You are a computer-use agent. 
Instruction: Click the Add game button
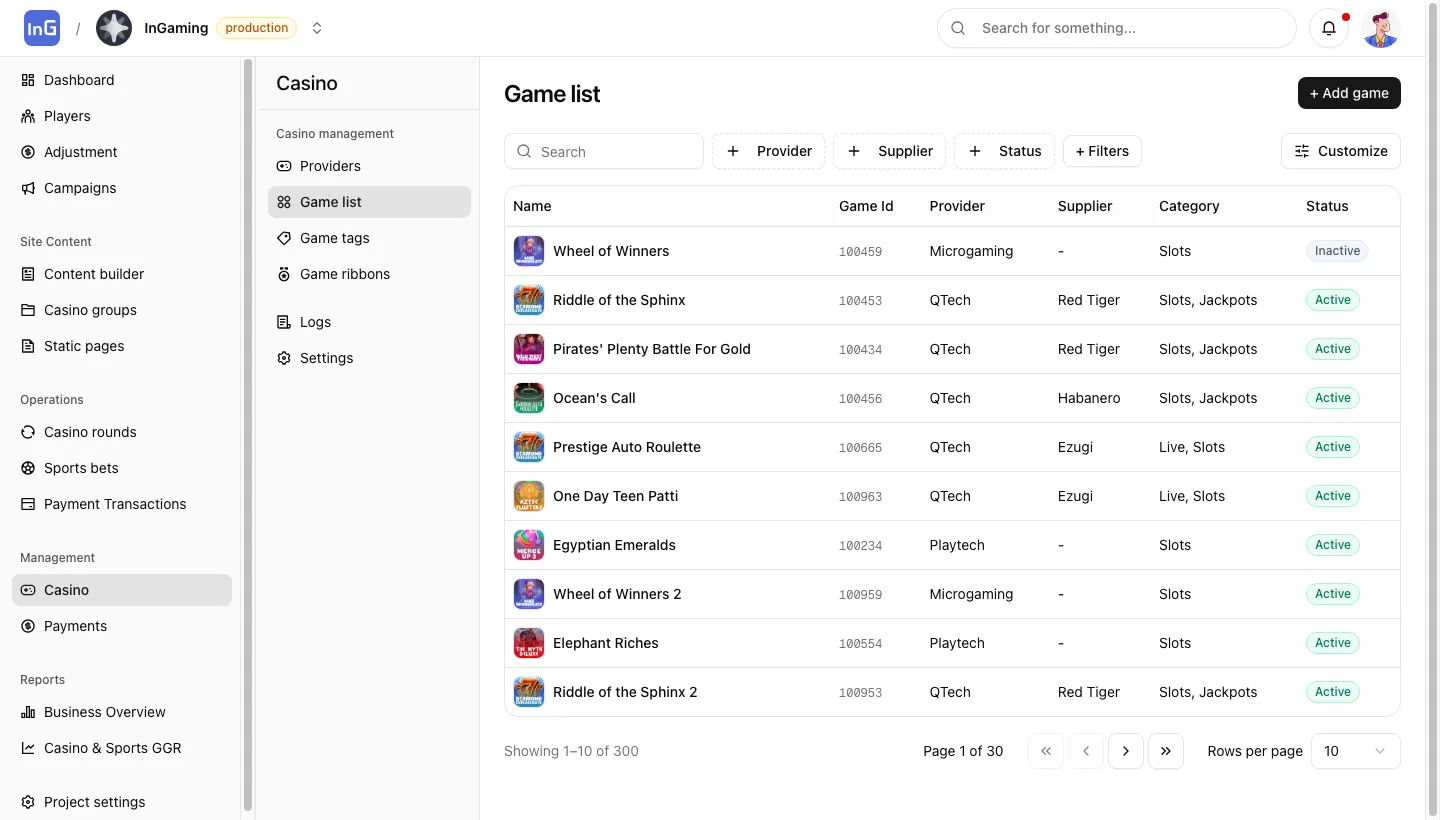[1349, 93]
